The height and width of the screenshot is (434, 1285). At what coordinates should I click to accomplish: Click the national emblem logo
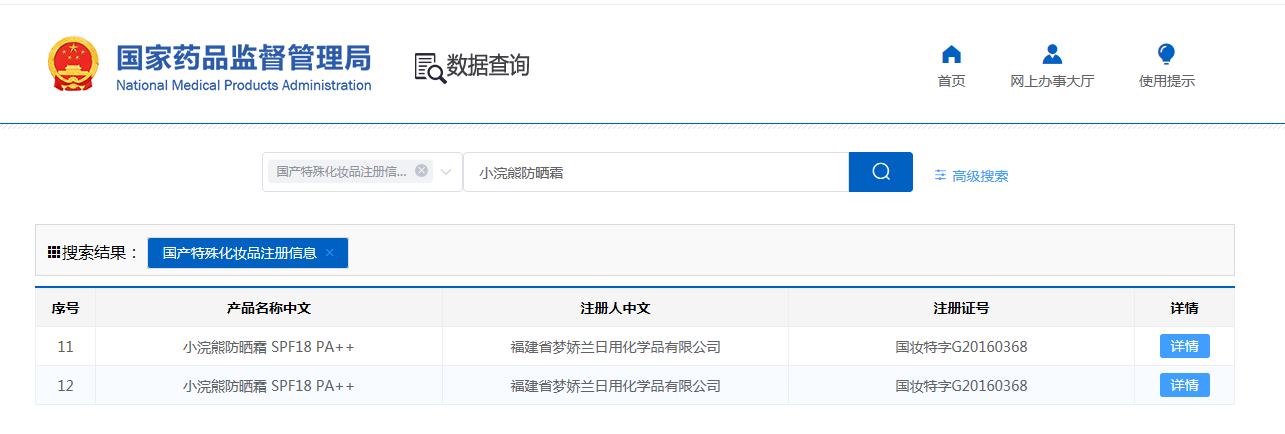point(74,65)
